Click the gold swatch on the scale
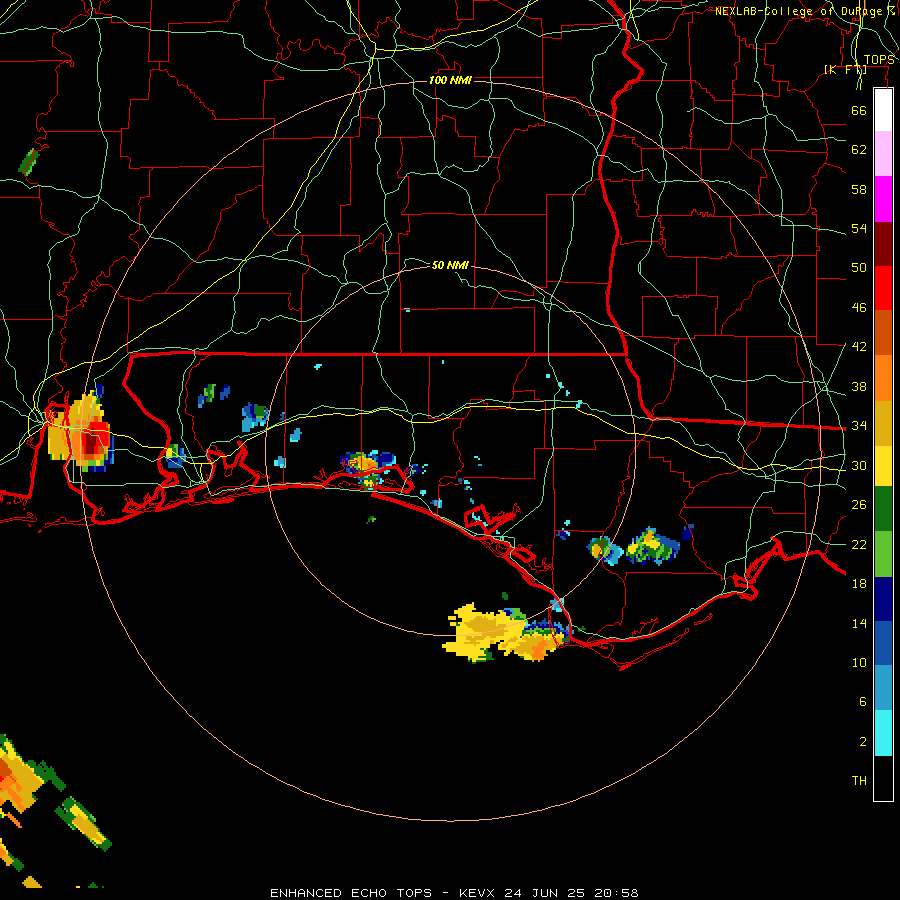 pyautogui.click(x=883, y=423)
